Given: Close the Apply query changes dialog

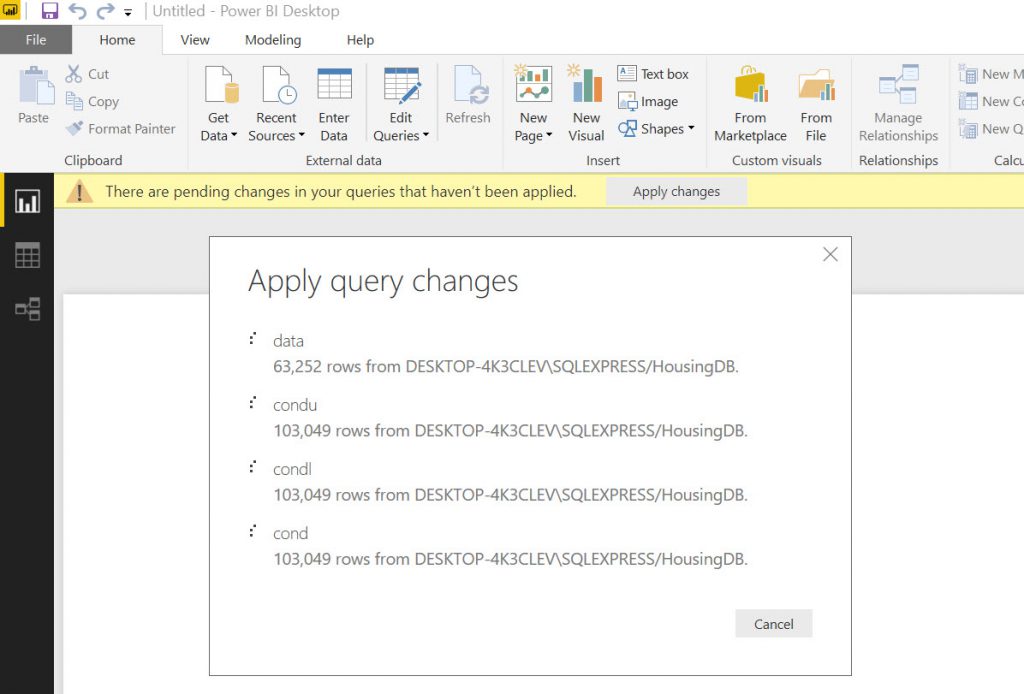Looking at the screenshot, I should (x=829, y=255).
